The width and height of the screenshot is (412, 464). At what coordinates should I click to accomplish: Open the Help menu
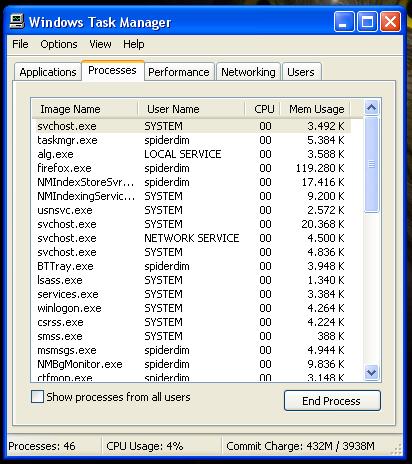pos(134,44)
